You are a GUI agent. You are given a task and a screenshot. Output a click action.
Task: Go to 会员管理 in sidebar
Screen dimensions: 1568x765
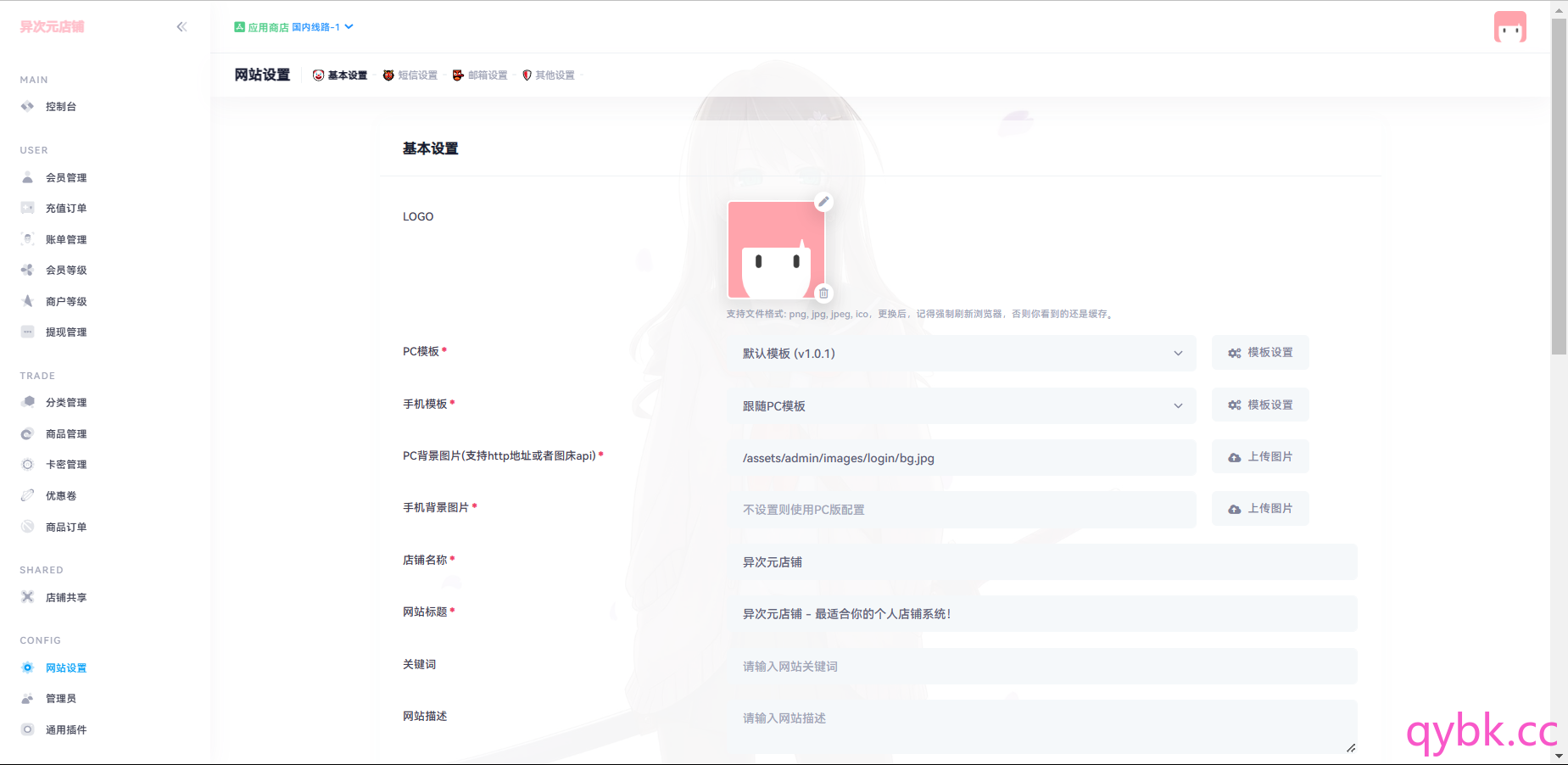[x=65, y=178]
